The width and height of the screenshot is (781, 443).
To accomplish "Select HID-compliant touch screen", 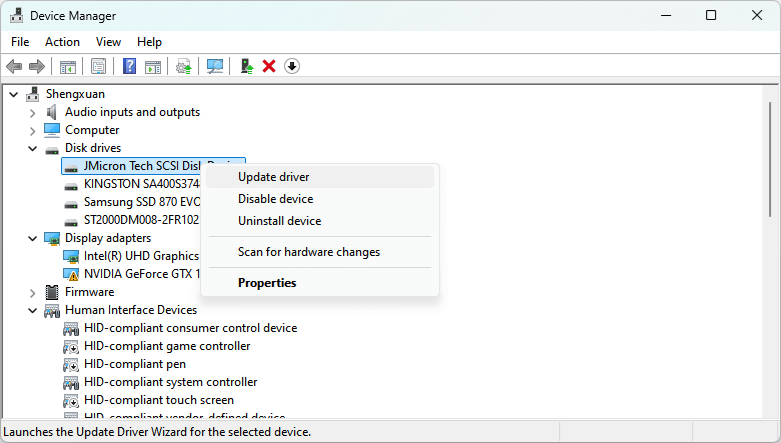I will pos(158,400).
